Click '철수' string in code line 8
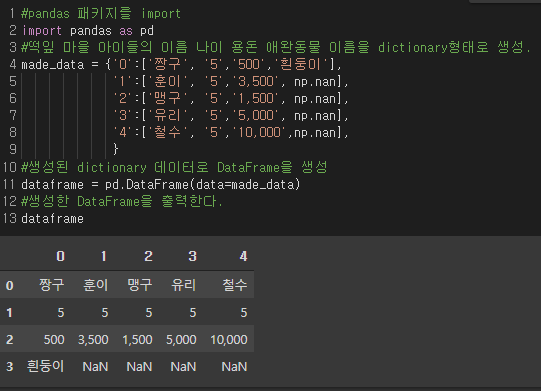 point(167,133)
